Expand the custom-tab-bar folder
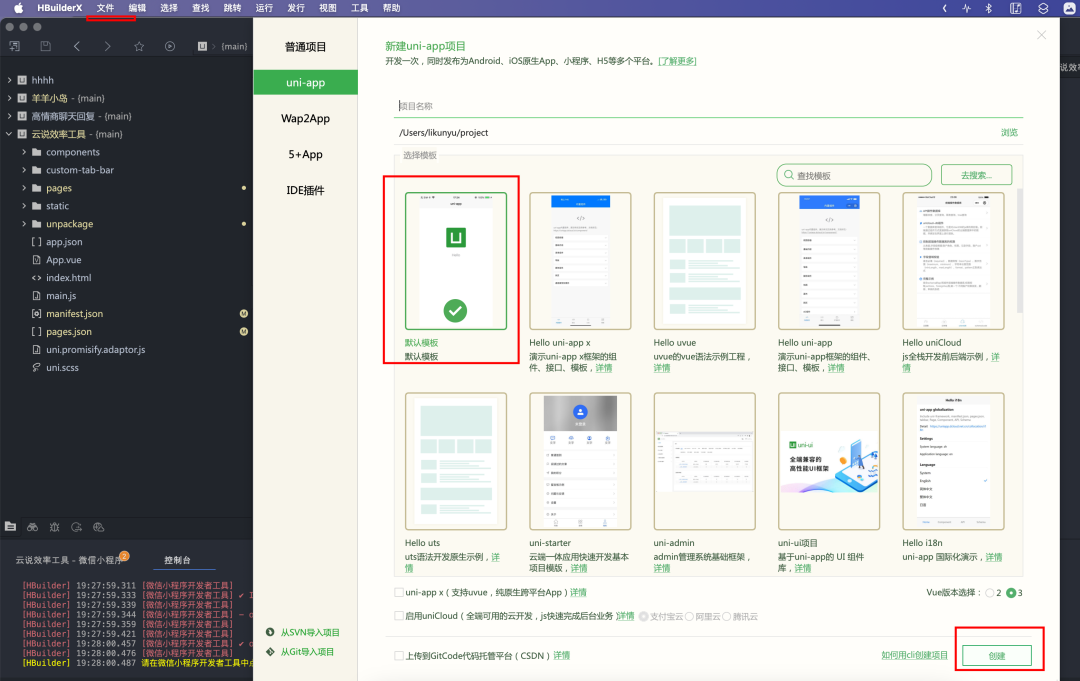 [24, 170]
